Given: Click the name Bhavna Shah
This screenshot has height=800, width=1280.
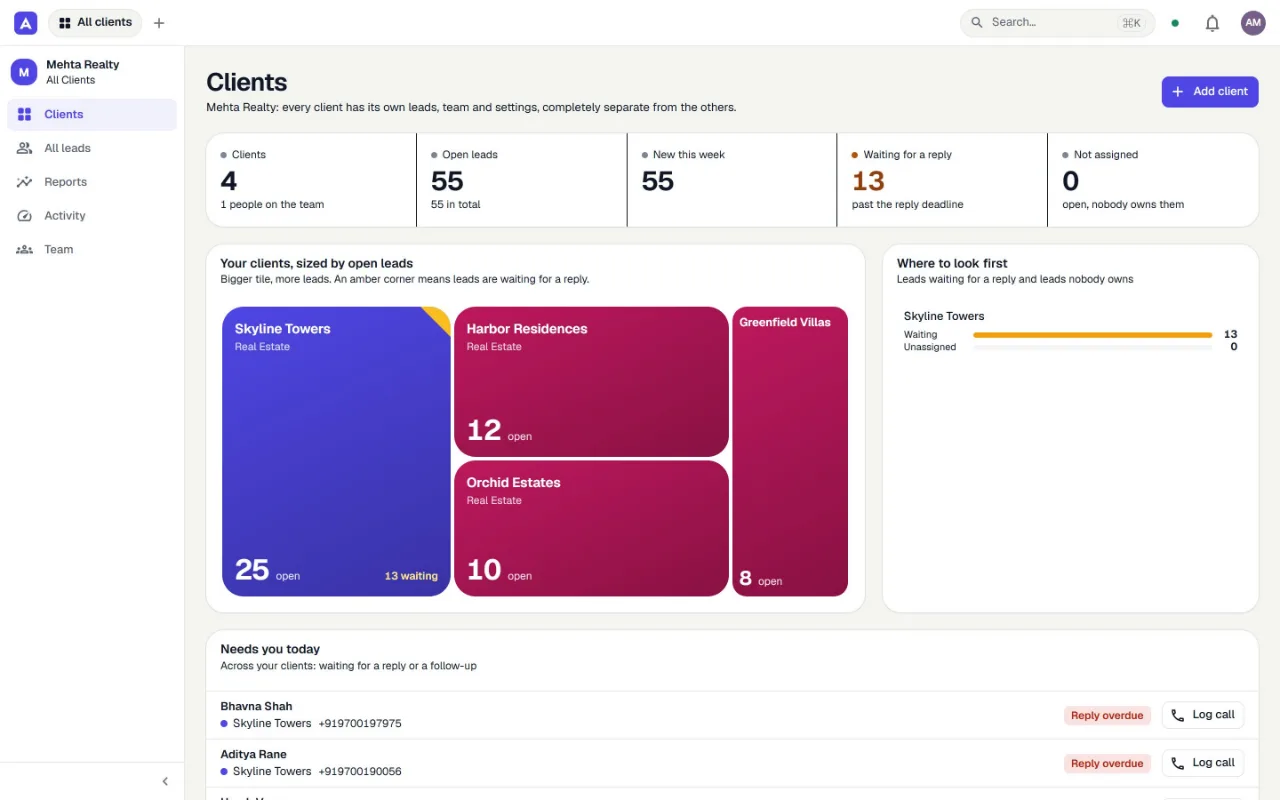Looking at the screenshot, I should point(256,706).
